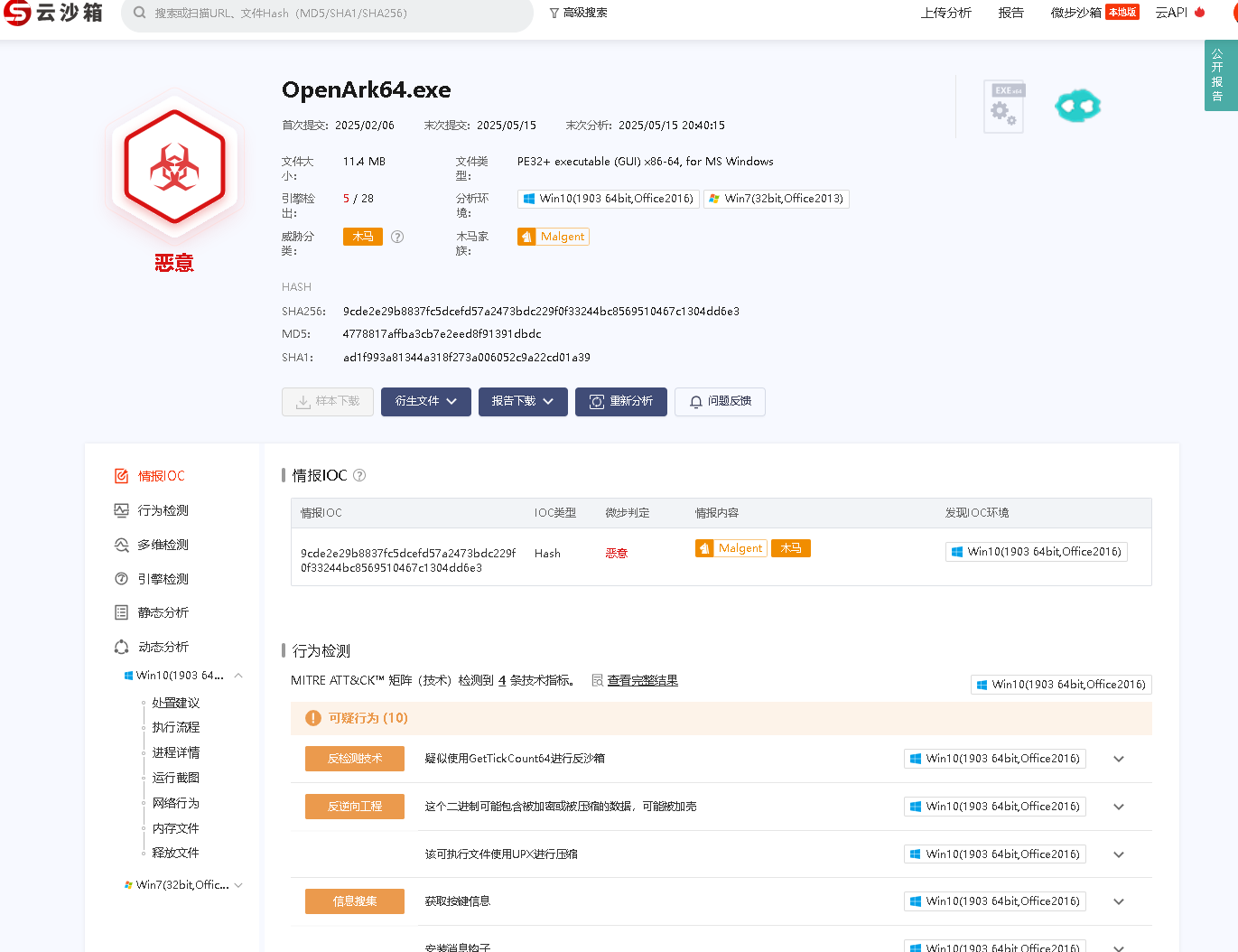This screenshot has width=1238, height=952.
Task: Open 运行截图 tree item
Action: click(175, 778)
